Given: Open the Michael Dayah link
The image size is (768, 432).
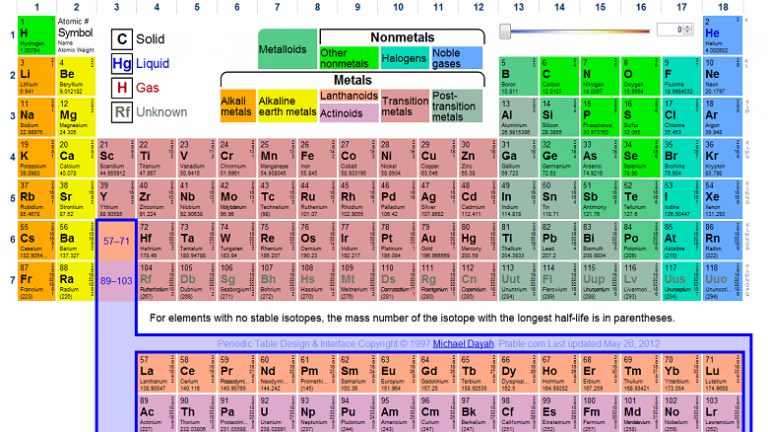Looking at the screenshot, I should (x=463, y=344).
